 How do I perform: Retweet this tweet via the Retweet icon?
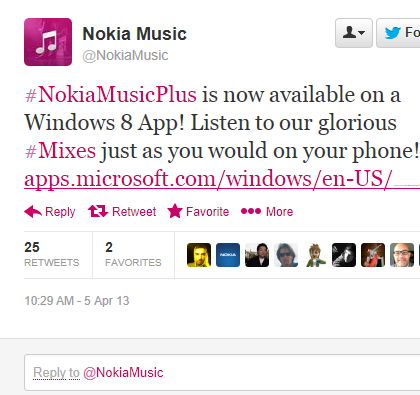pos(98,211)
